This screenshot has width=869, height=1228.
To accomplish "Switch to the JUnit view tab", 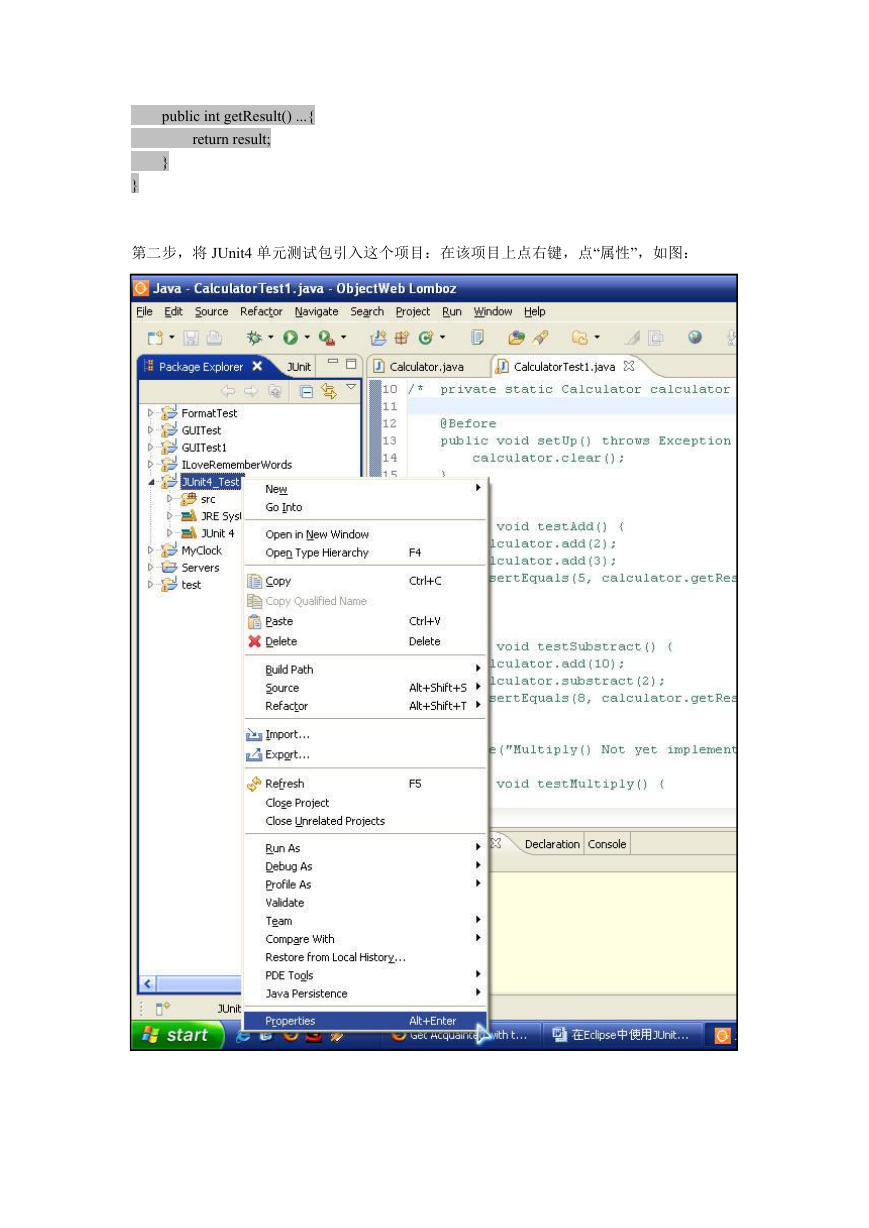I will [299, 367].
